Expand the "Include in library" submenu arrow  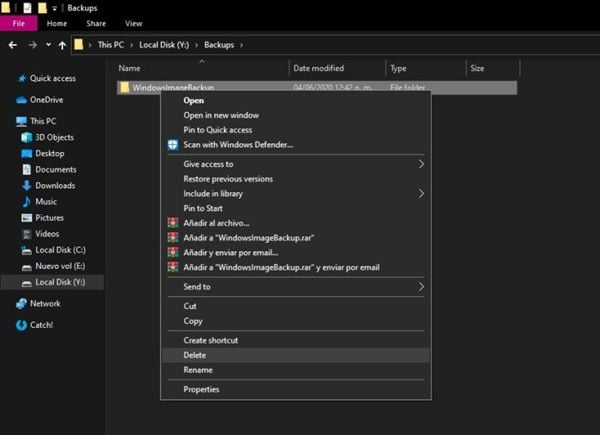(421, 193)
